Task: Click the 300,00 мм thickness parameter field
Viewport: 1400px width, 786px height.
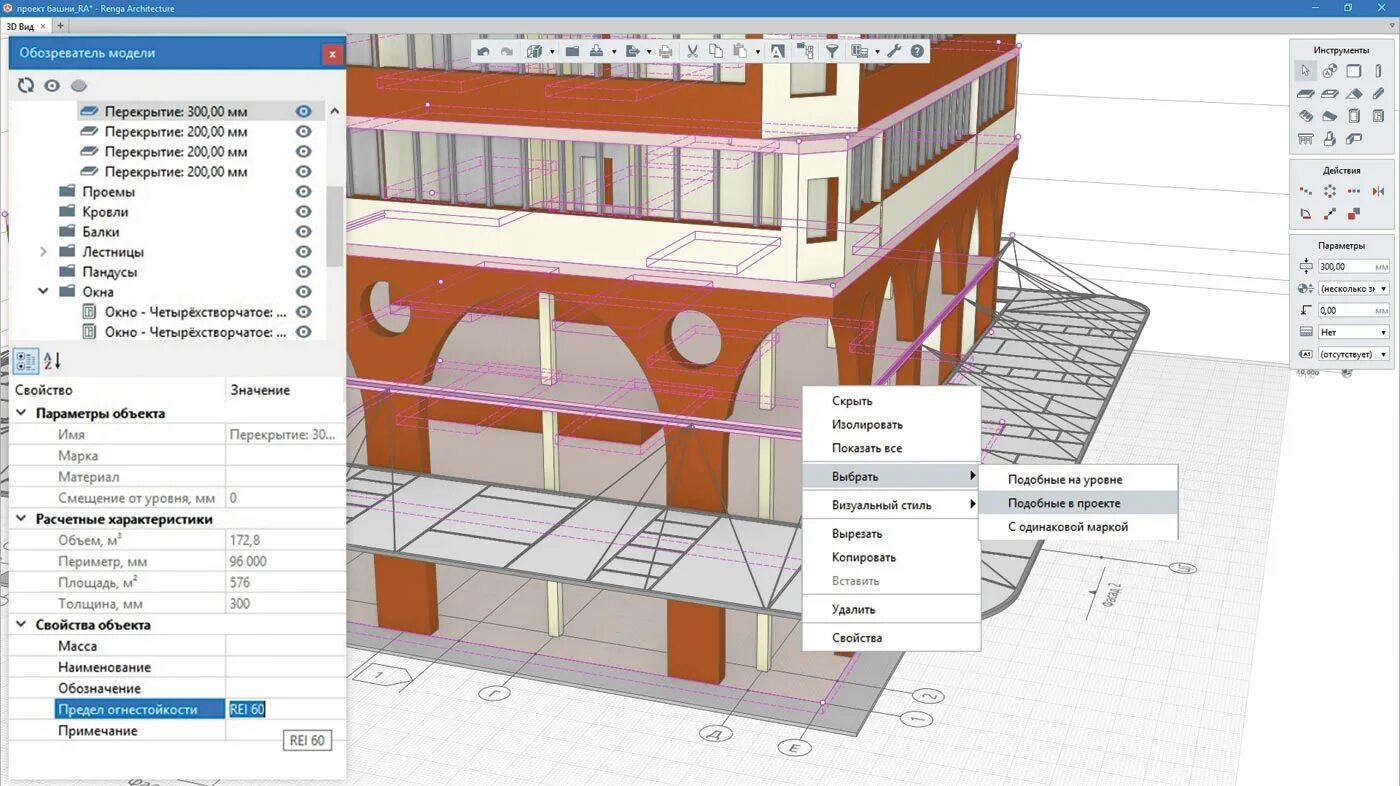Action: (x=1354, y=267)
